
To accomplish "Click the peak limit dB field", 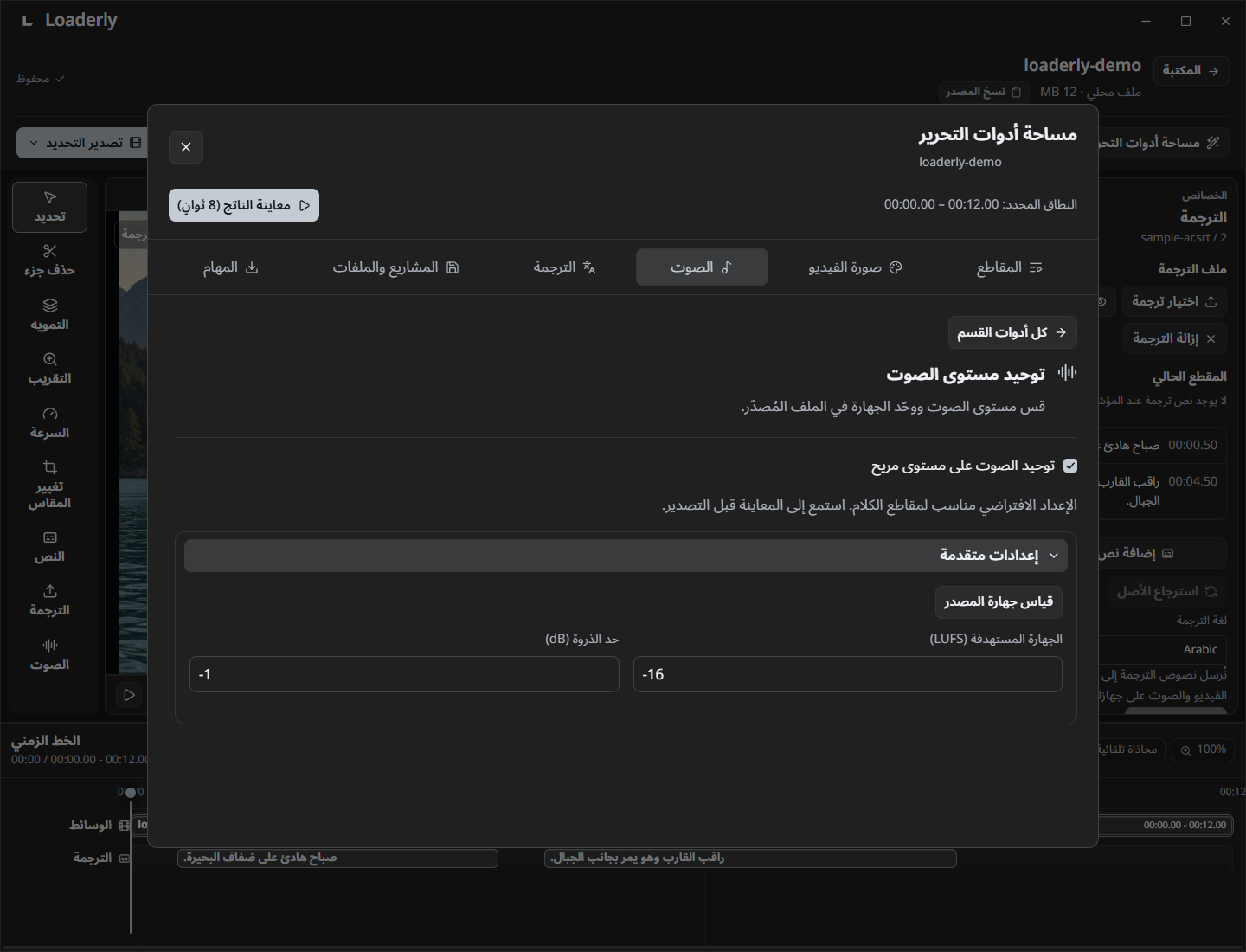I will coord(404,674).
